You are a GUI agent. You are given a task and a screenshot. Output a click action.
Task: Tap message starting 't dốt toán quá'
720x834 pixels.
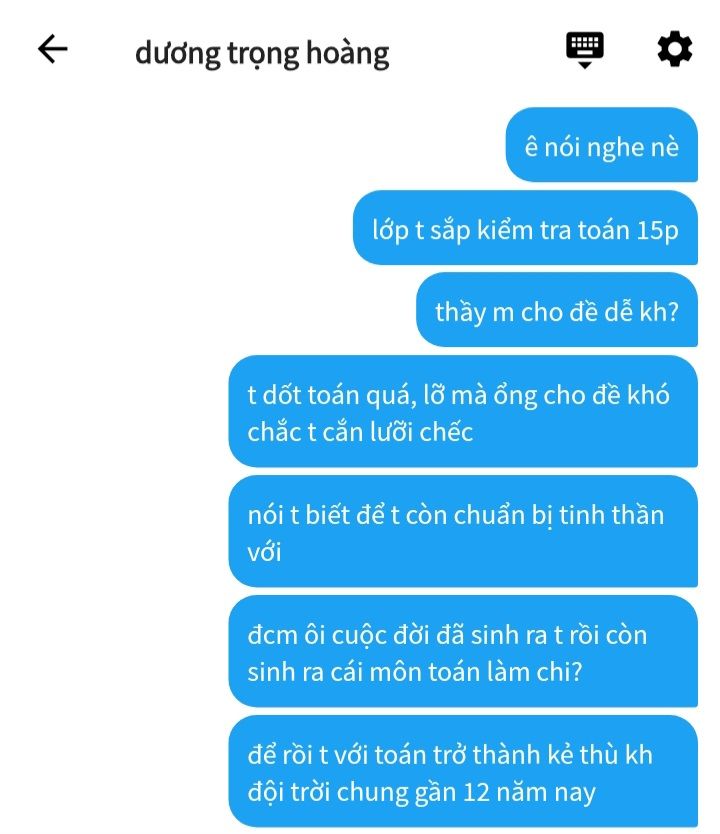tap(463, 412)
